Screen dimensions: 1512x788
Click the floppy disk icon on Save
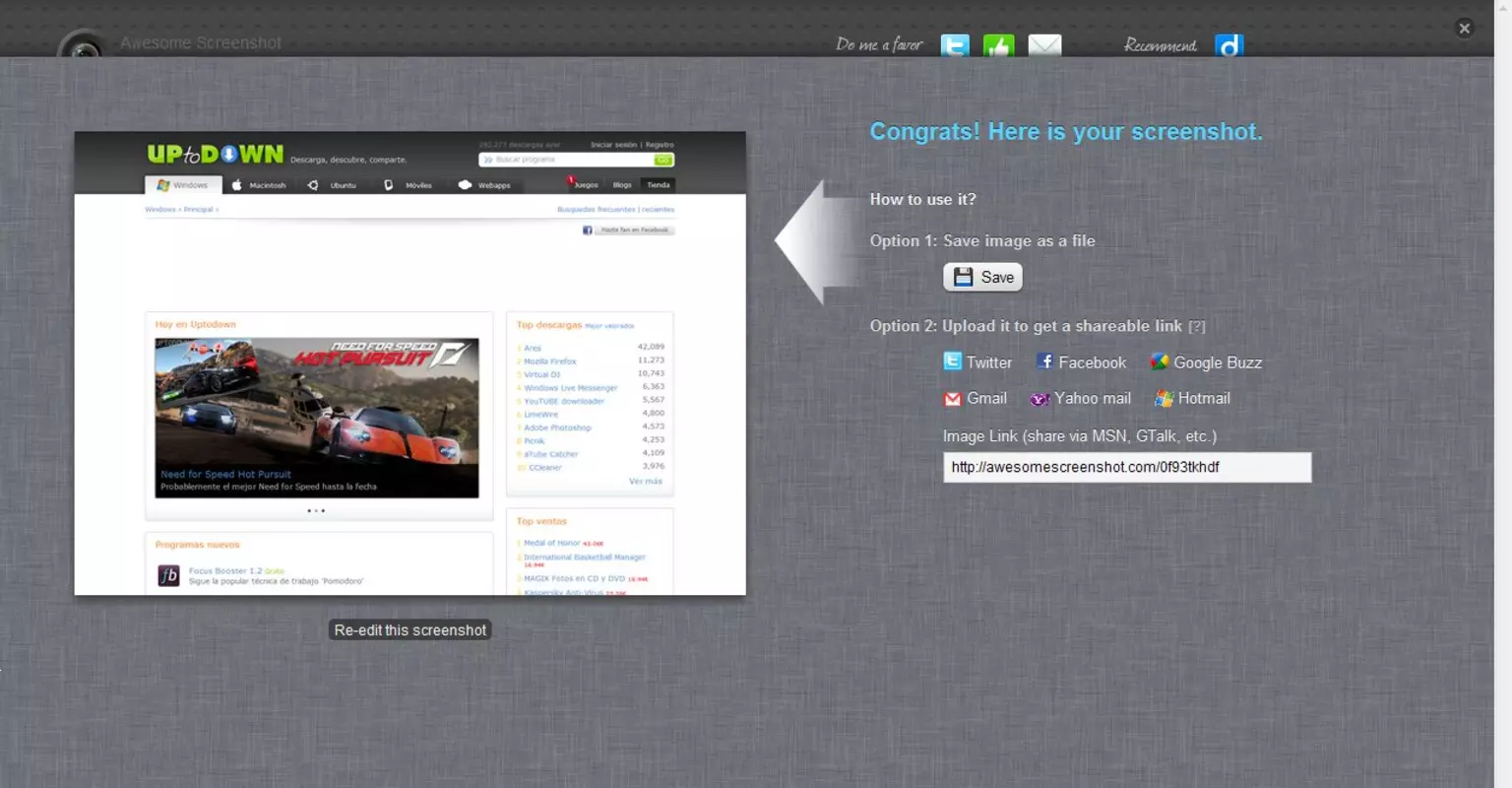pyautogui.click(x=963, y=277)
